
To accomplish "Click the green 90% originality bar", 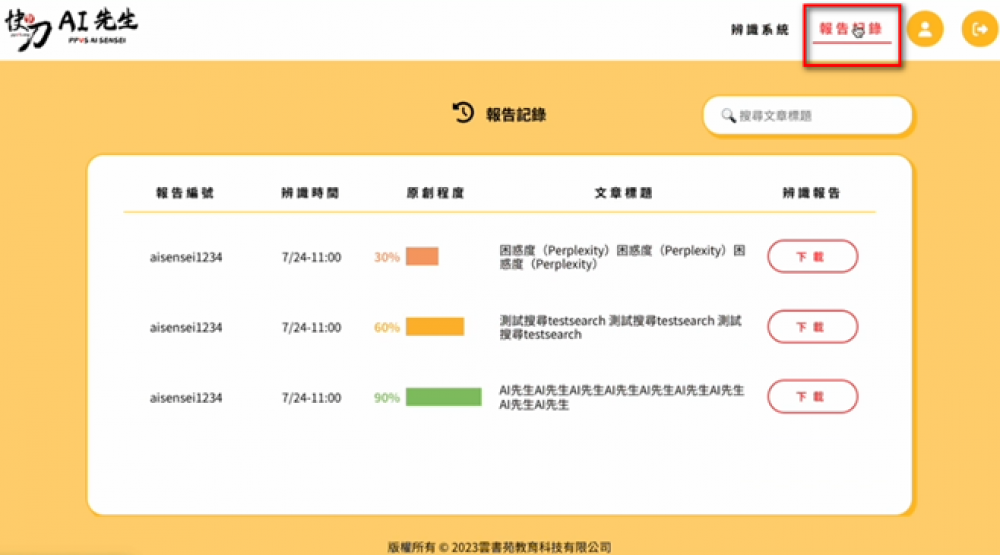I will pos(443,397).
